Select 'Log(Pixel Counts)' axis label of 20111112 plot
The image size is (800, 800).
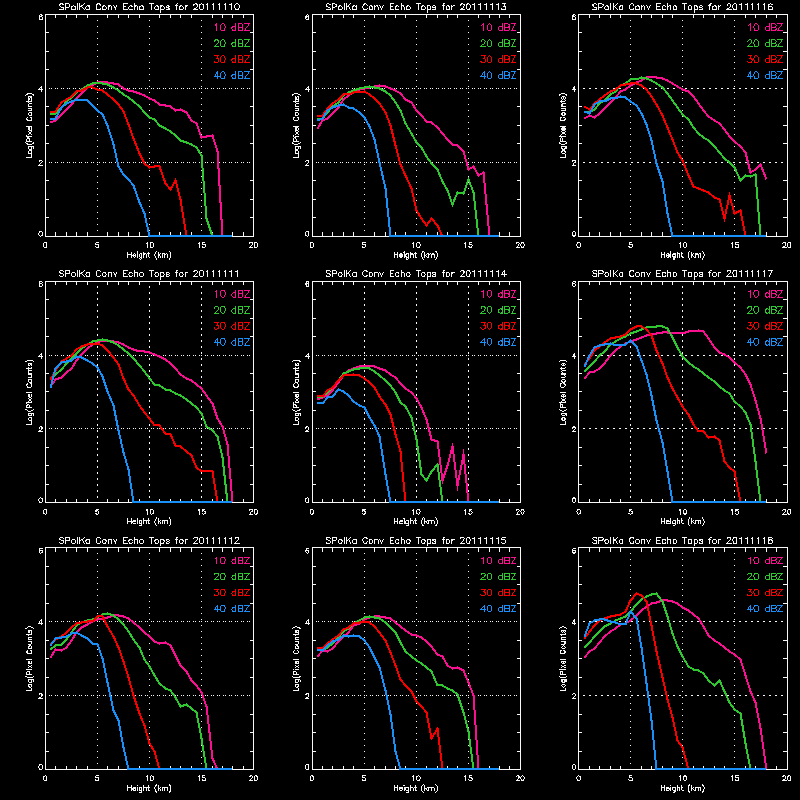30,658
